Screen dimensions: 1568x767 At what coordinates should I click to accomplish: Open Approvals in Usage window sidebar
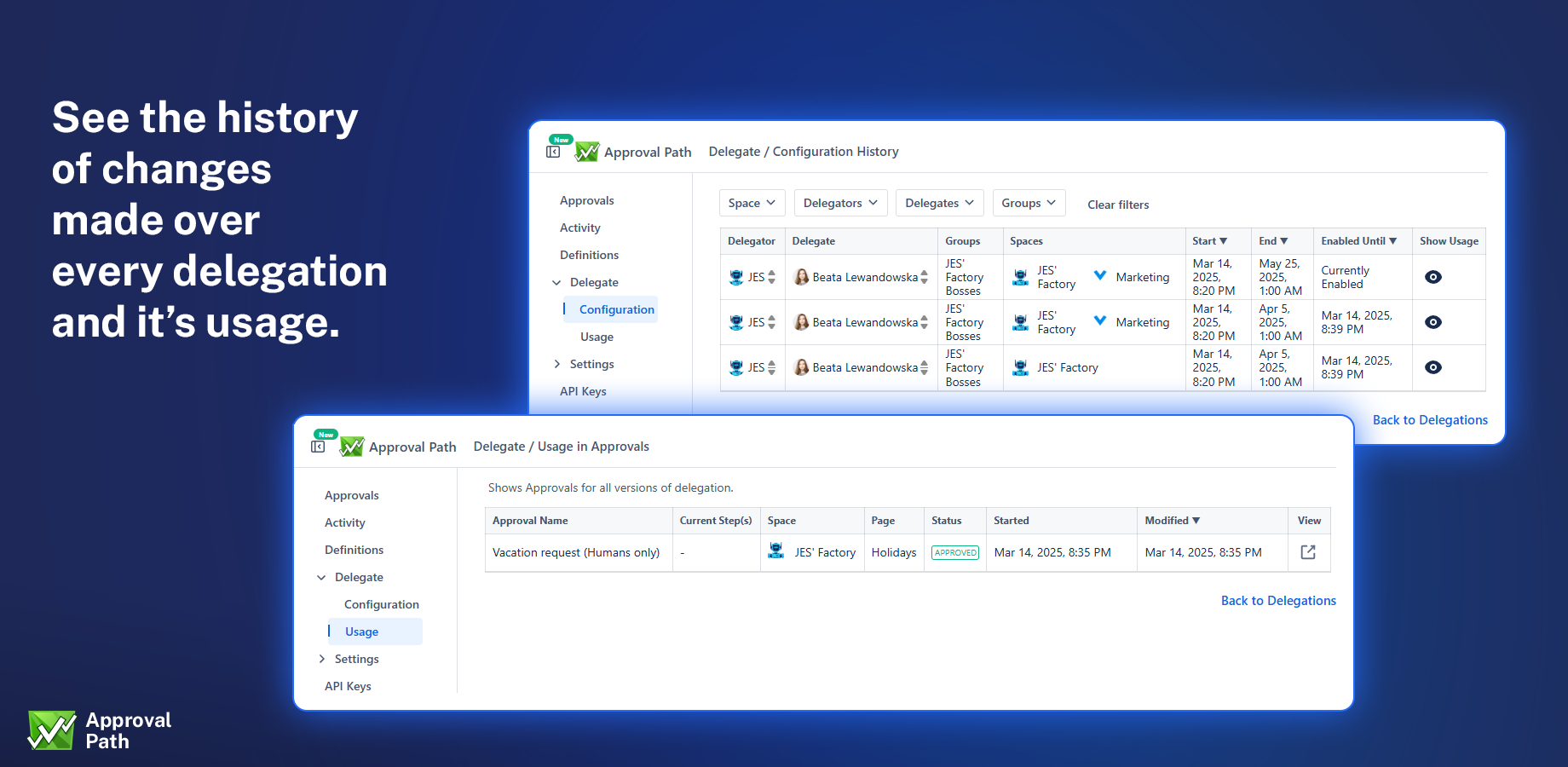coord(352,495)
